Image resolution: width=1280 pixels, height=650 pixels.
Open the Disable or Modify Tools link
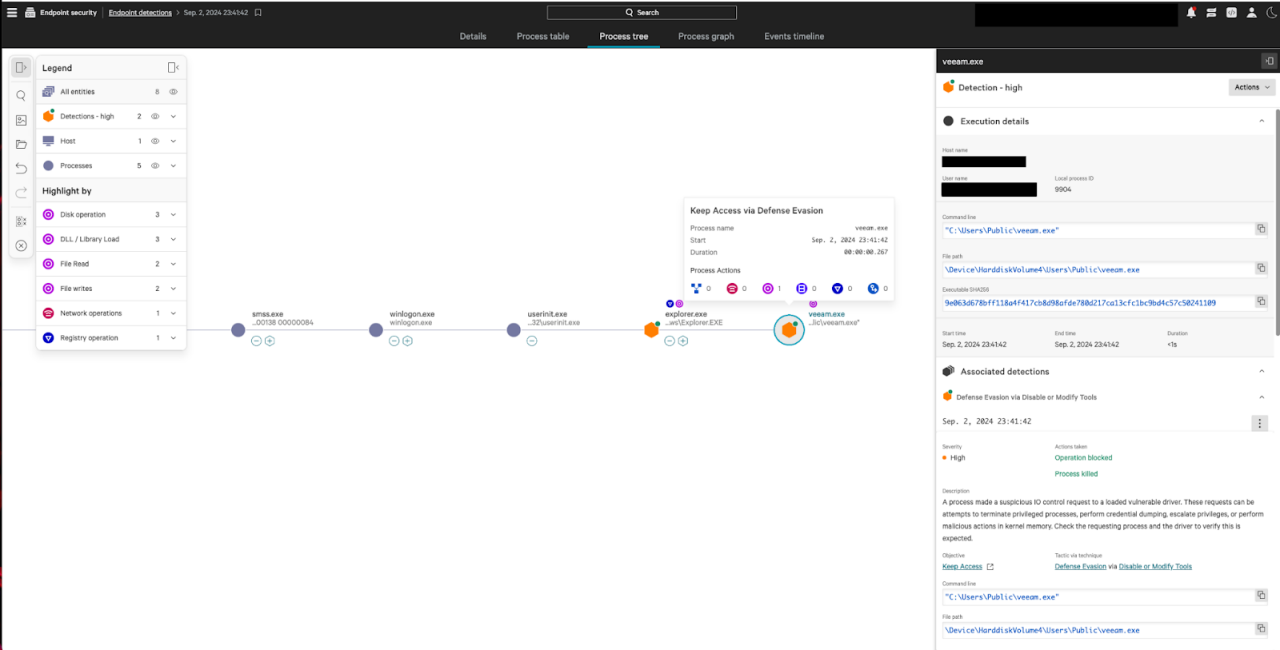pos(1155,567)
